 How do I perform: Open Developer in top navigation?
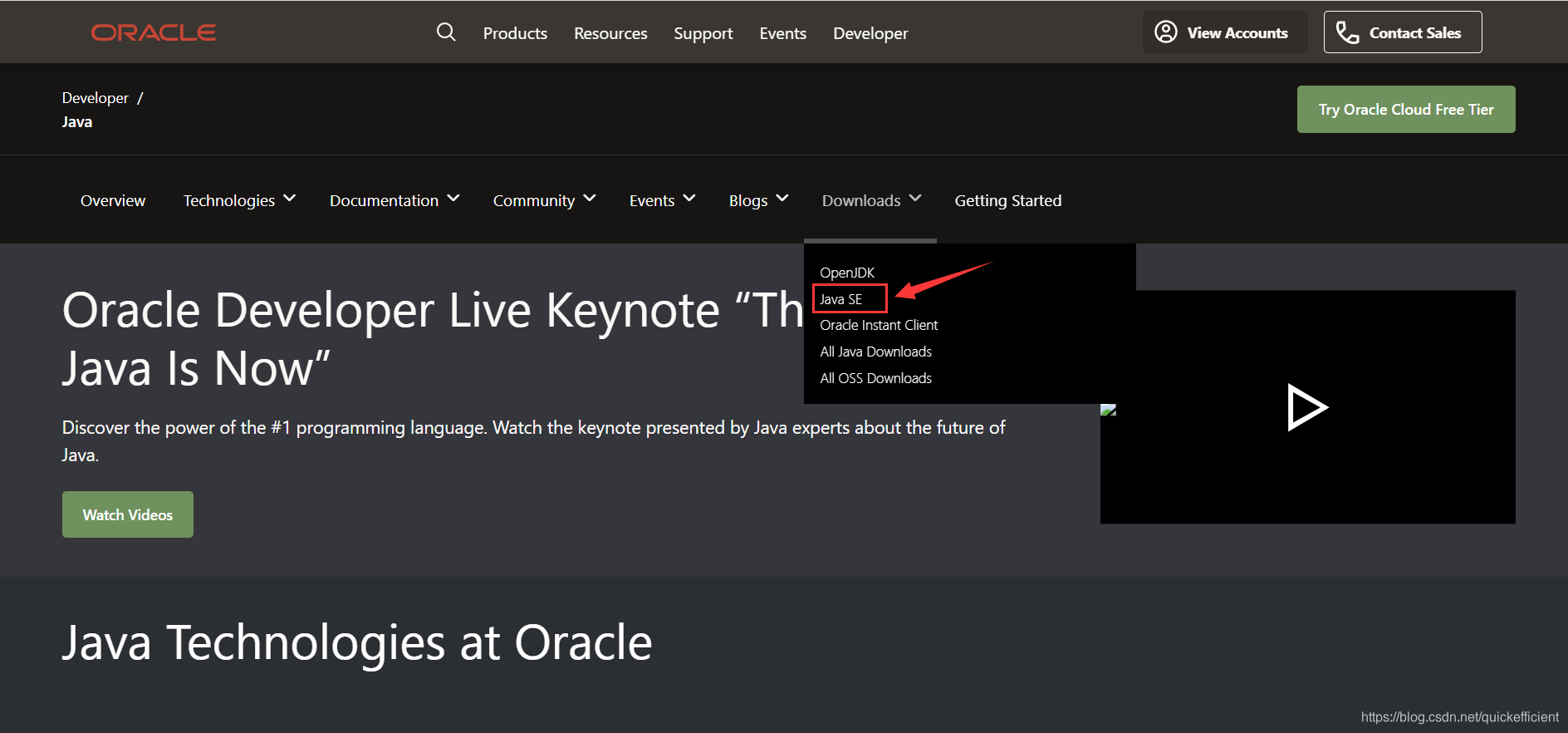coord(870,33)
